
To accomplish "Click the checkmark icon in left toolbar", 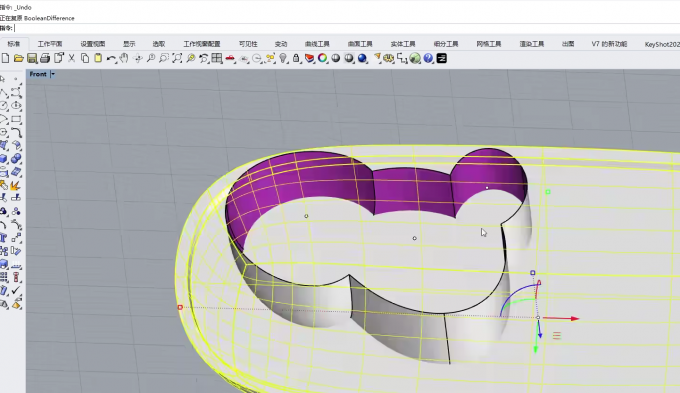I will pos(16,290).
